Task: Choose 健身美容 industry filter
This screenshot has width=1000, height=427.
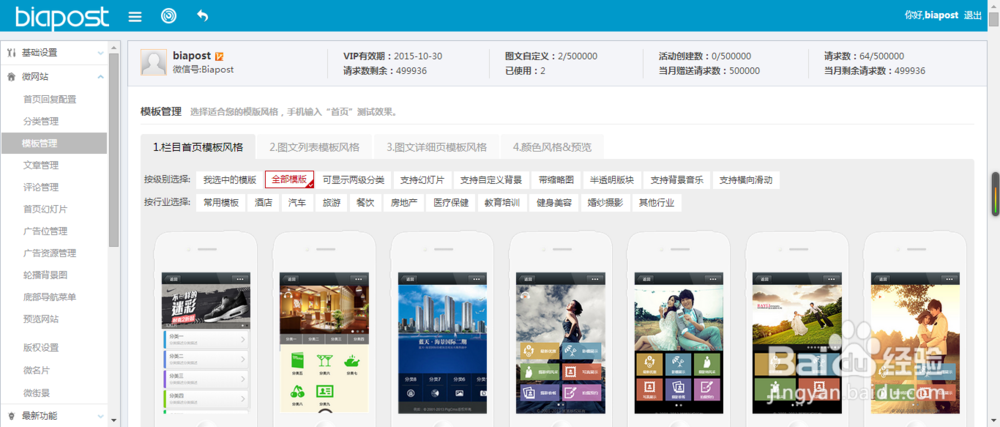Action: (x=554, y=203)
